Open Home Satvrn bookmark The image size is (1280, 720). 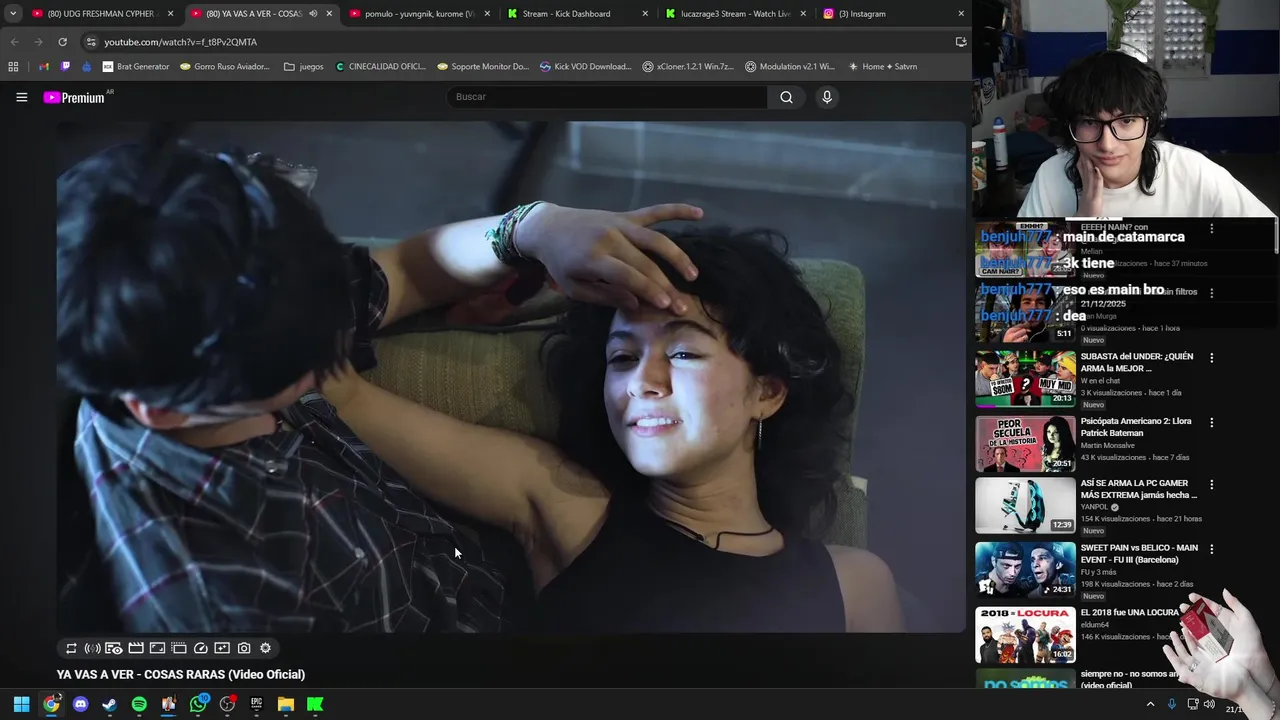point(882,67)
